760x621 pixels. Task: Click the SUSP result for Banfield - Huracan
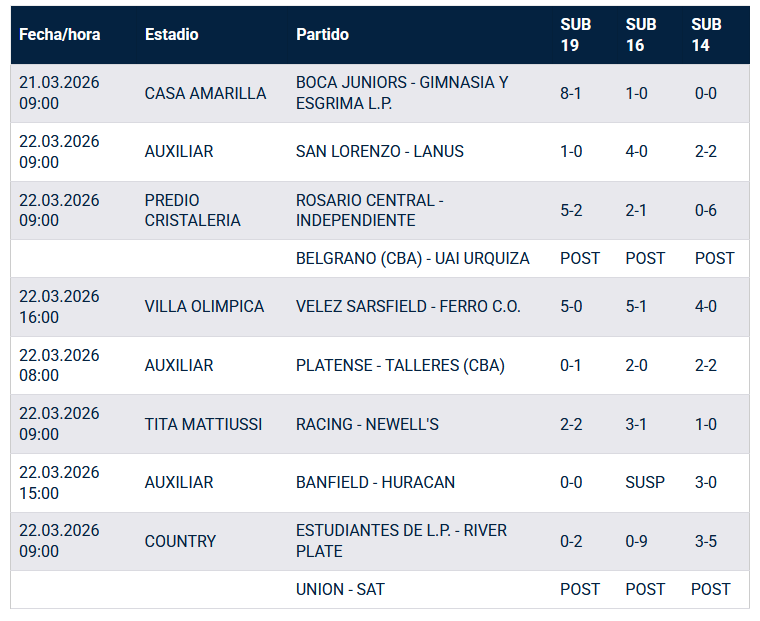click(645, 482)
